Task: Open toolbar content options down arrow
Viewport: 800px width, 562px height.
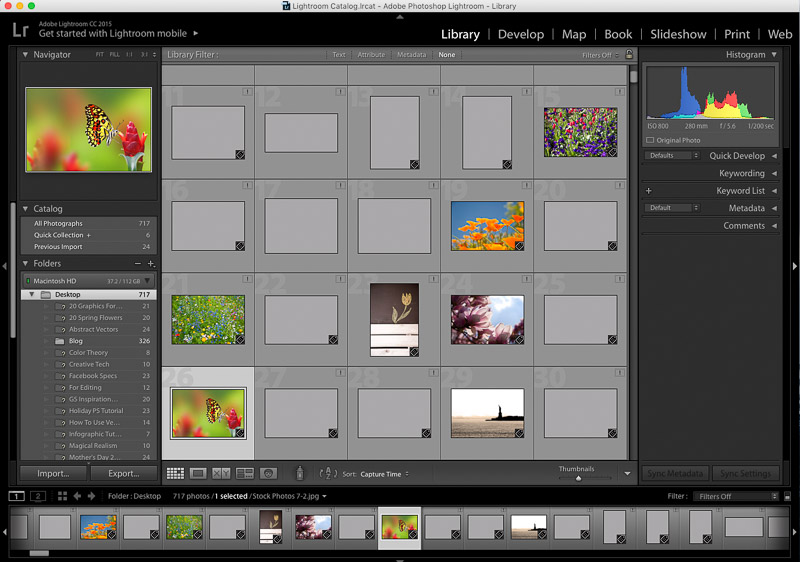Action: tap(627, 474)
